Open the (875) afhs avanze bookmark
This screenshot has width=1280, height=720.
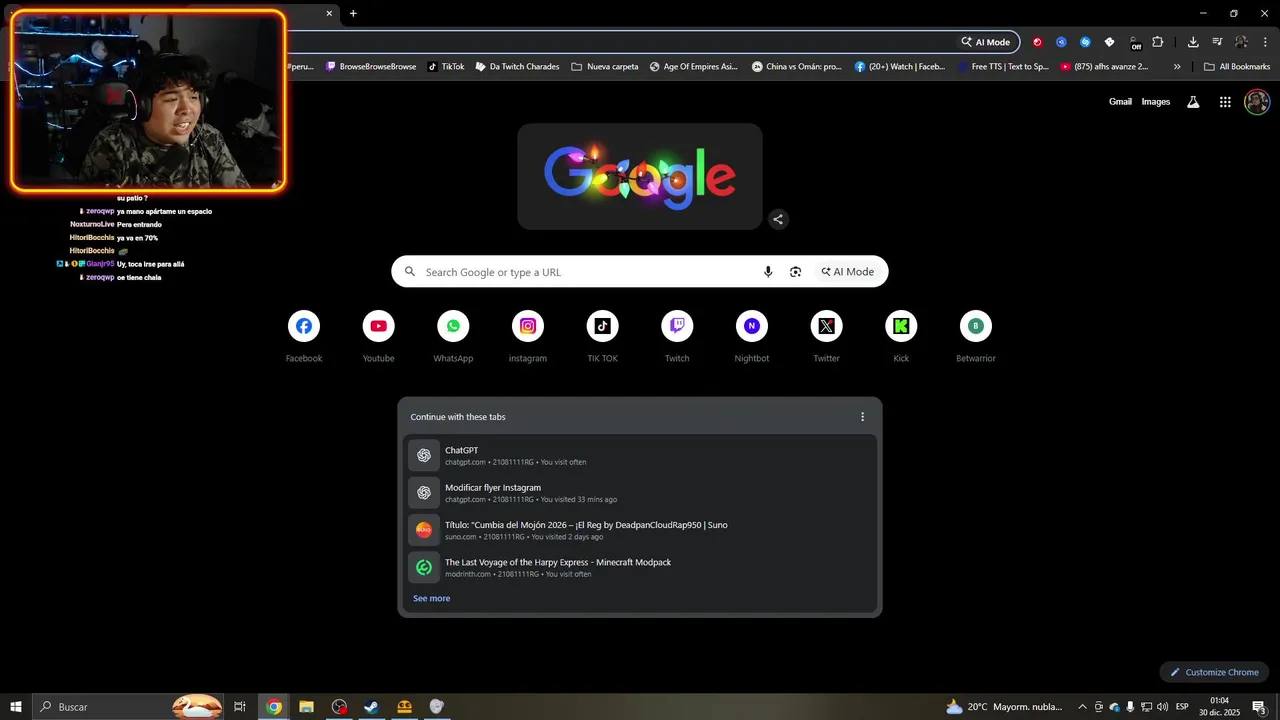pyautogui.click(x=1105, y=67)
